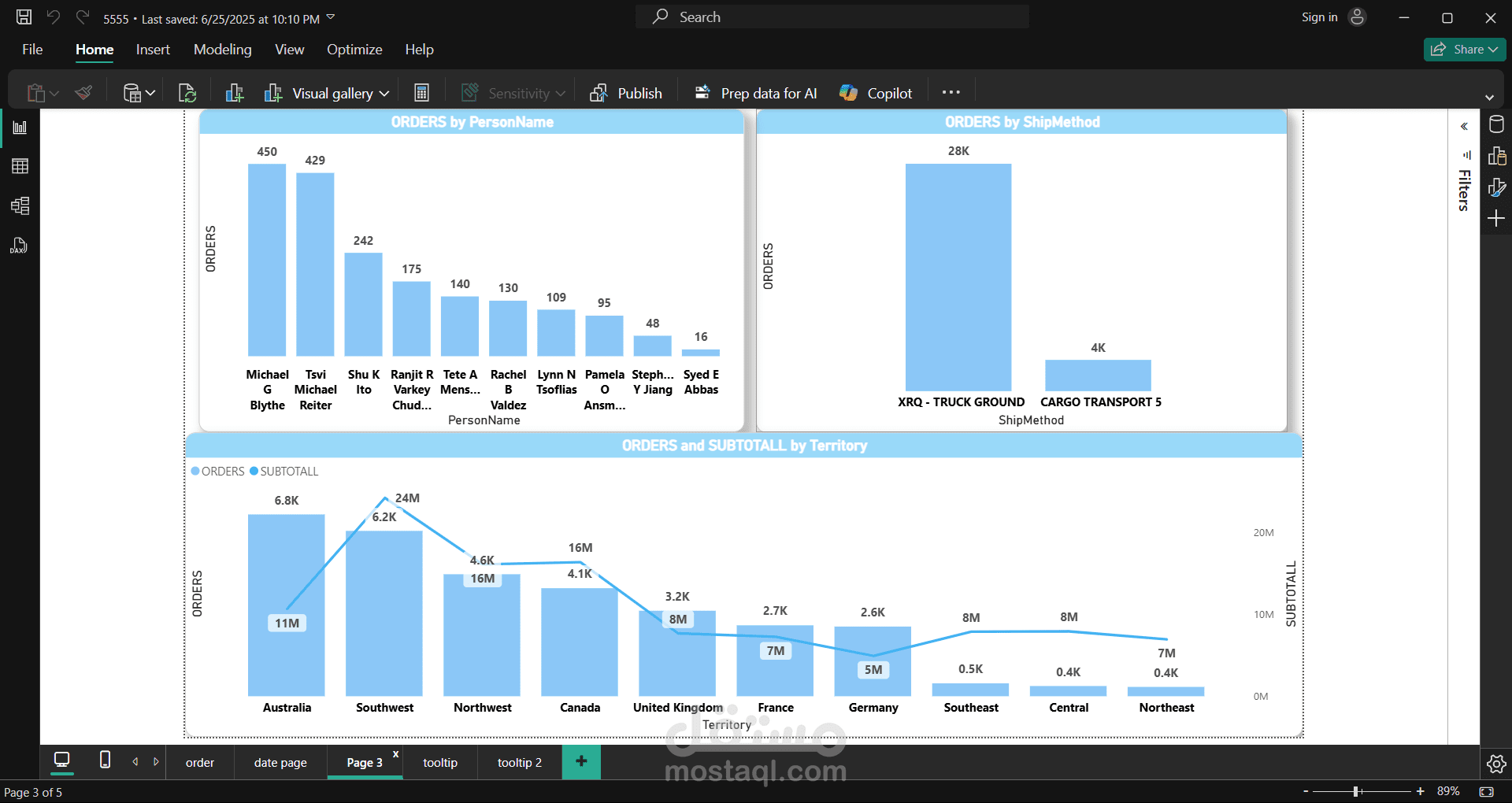Open the Format pane icon

1496,187
